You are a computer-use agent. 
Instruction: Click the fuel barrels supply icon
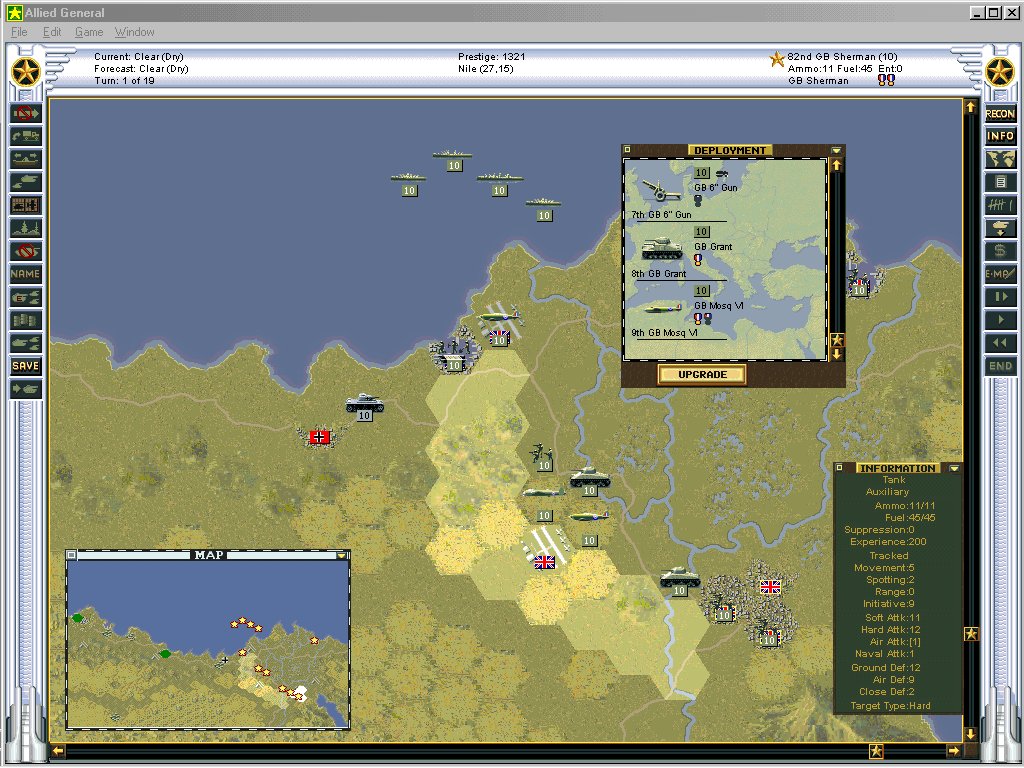pyautogui.click(x=25, y=320)
